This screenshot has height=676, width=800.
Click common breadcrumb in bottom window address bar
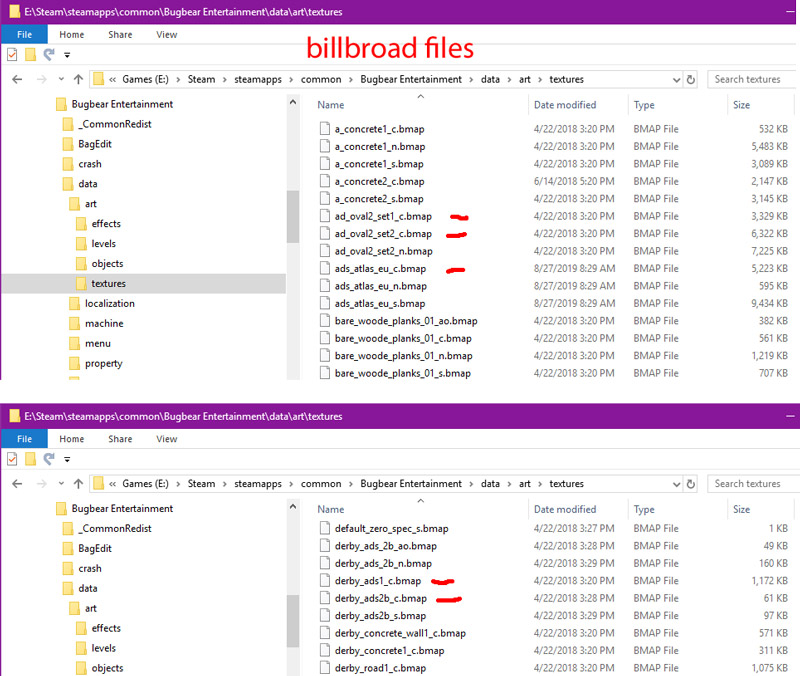(321, 484)
